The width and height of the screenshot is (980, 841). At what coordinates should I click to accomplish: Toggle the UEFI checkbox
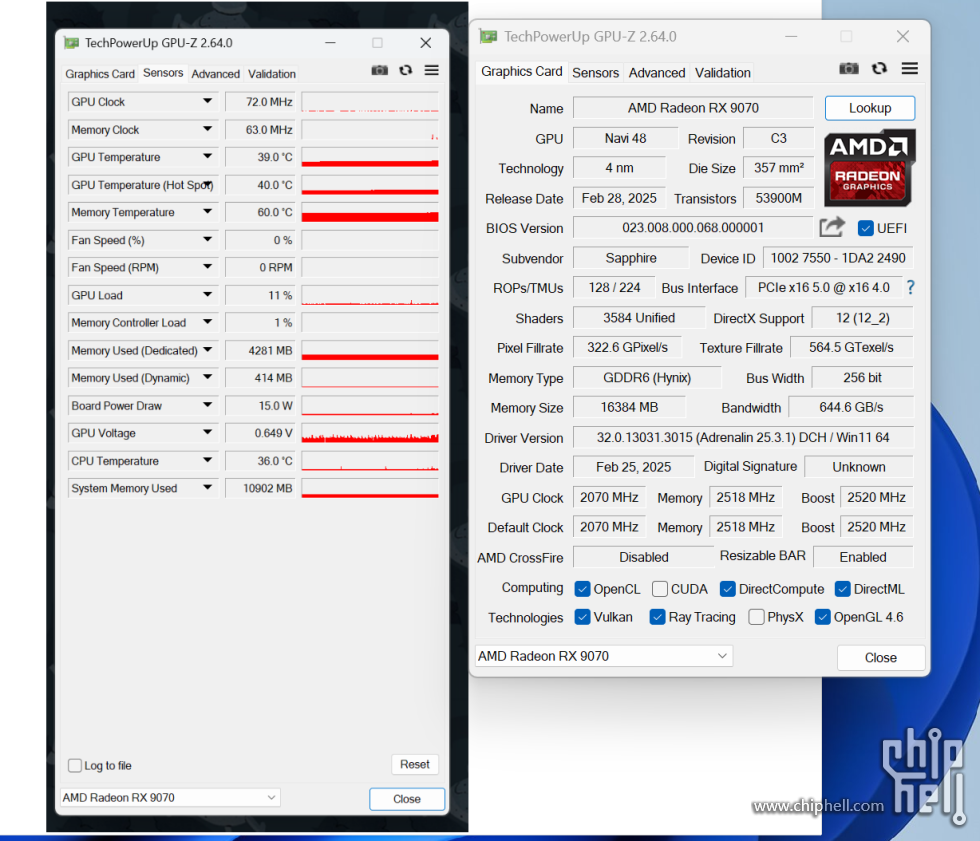[866, 228]
